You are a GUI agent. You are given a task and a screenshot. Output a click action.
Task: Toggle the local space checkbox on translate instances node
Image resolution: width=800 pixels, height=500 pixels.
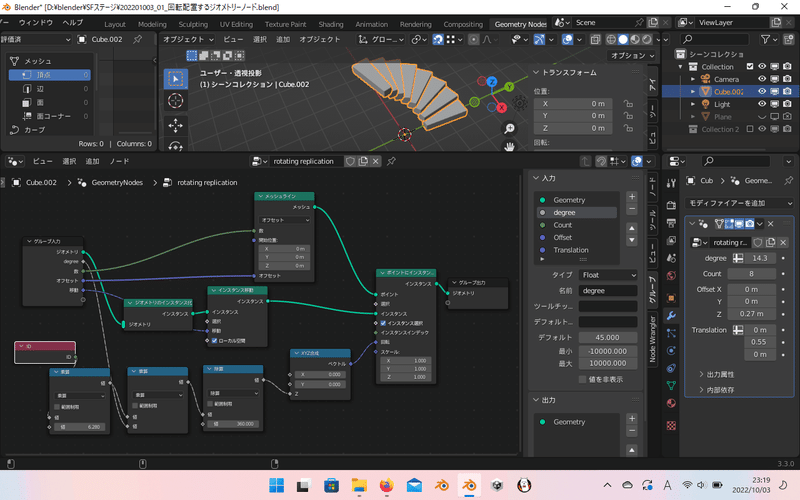point(215,341)
